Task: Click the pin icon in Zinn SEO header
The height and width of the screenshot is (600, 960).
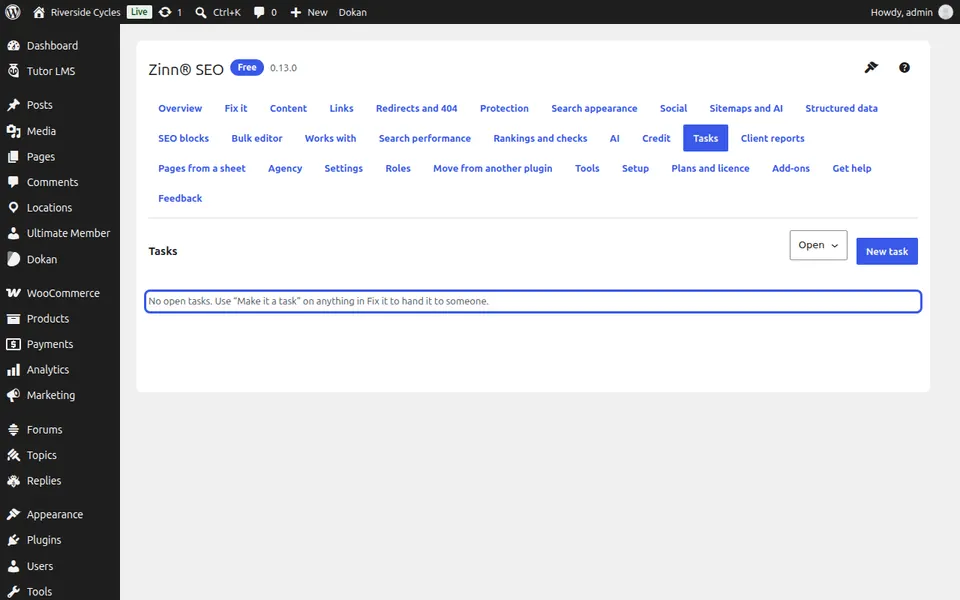Action: click(871, 67)
